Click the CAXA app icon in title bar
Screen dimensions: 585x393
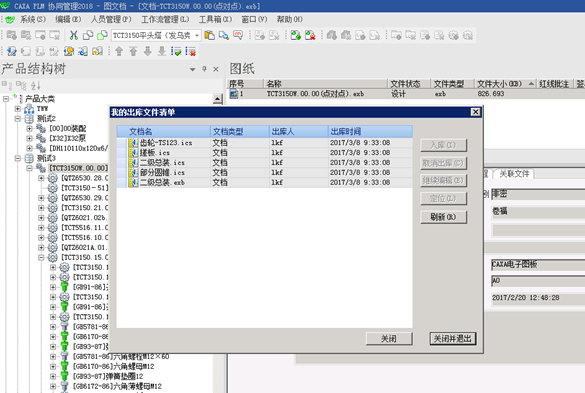click(x=6, y=6)
